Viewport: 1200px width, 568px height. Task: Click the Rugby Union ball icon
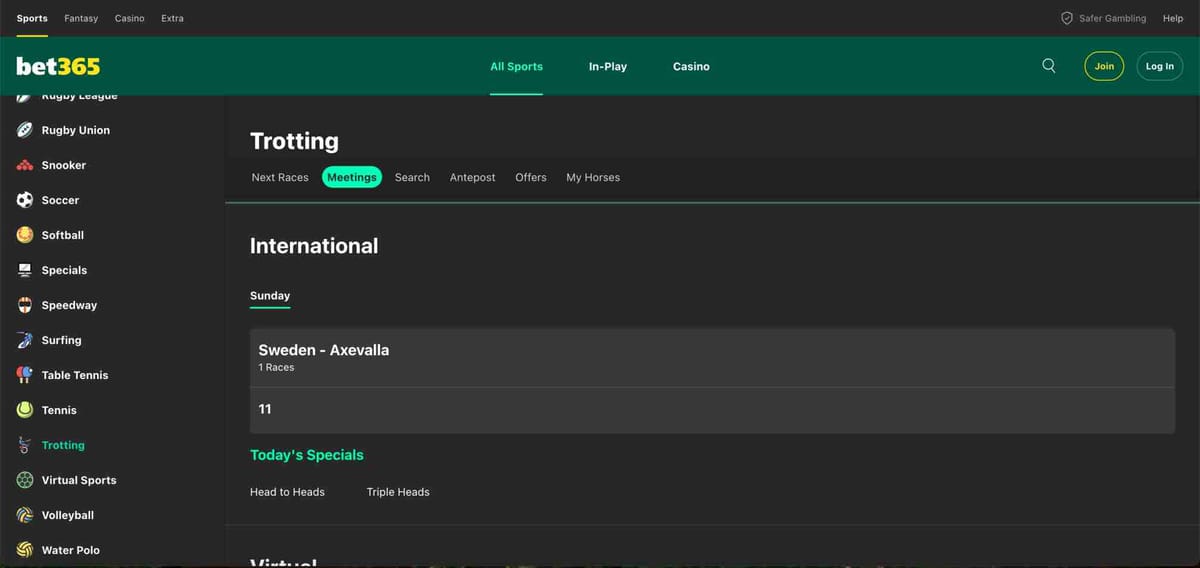pyautogui.click(x=25, y=130)
